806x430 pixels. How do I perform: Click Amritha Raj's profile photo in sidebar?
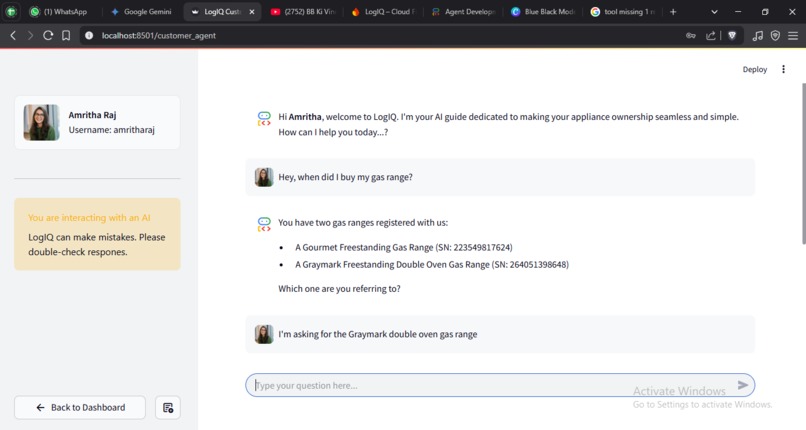tap(42, 122)
